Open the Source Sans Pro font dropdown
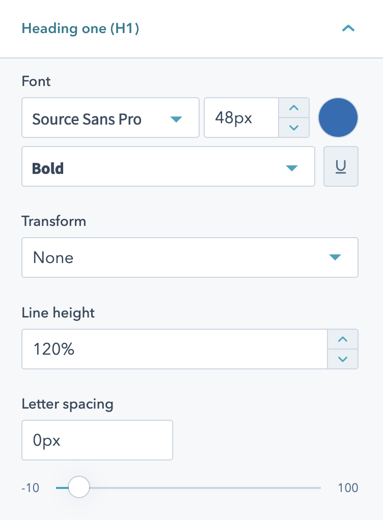 [x=110, y=118]
